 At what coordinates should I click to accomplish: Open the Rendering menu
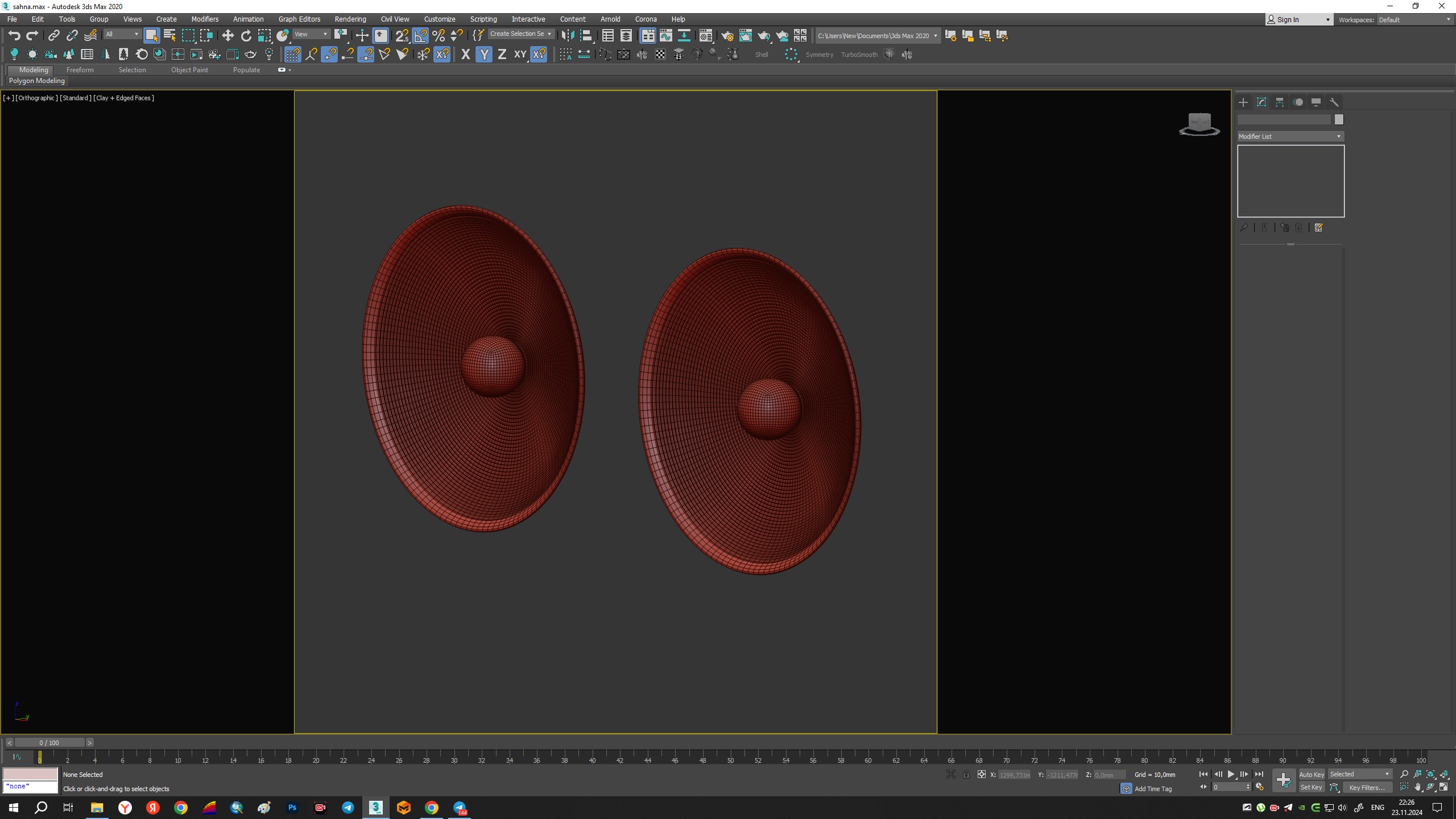point(350,19)
